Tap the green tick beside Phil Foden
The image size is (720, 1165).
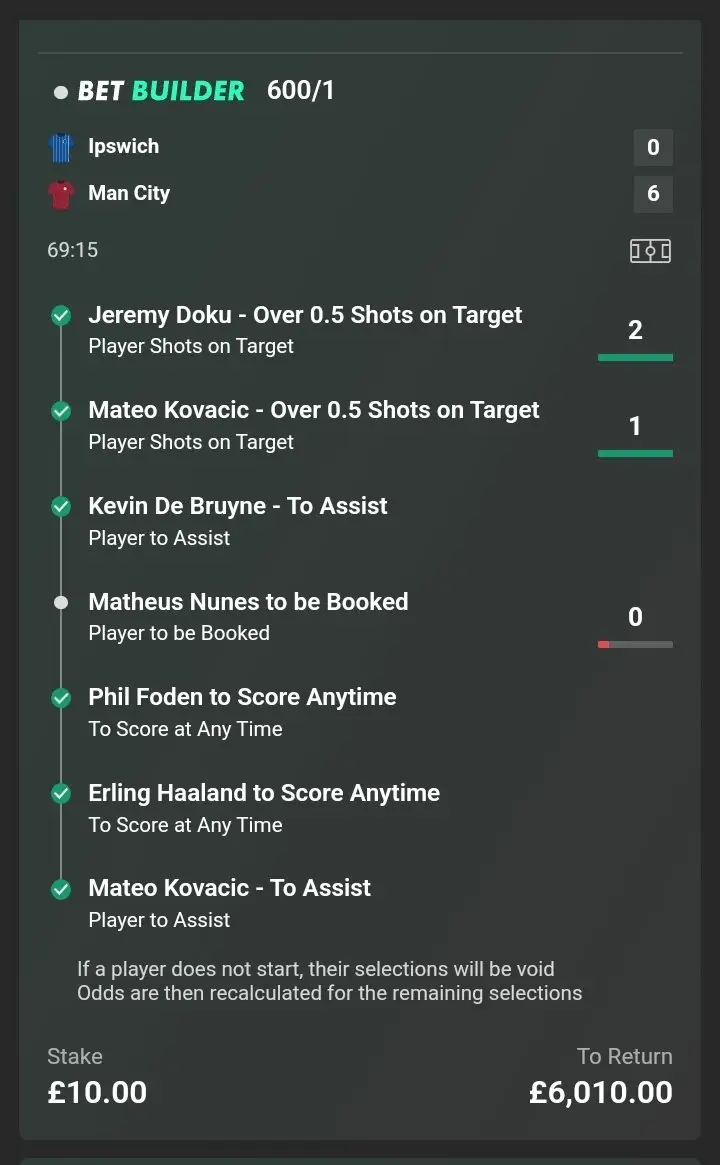pos(61,698)
